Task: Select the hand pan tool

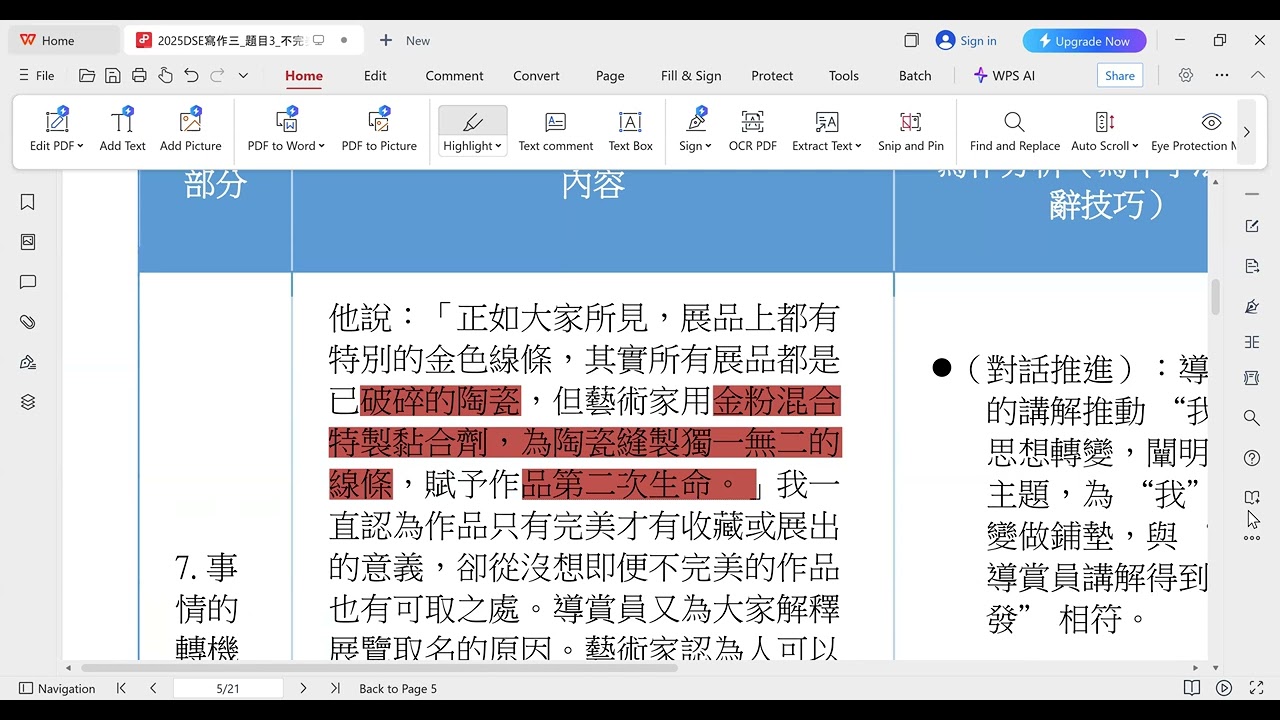Action: coord(165,75)
